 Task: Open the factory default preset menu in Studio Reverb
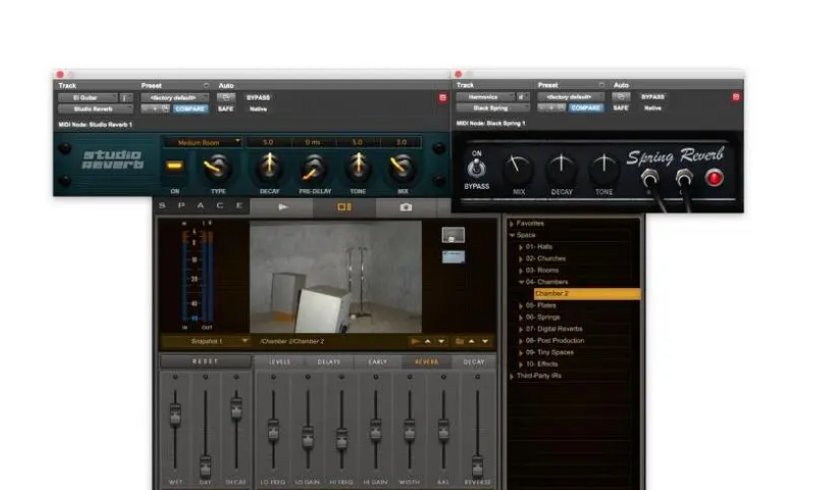pyautogui.click(x=175, y=98)
